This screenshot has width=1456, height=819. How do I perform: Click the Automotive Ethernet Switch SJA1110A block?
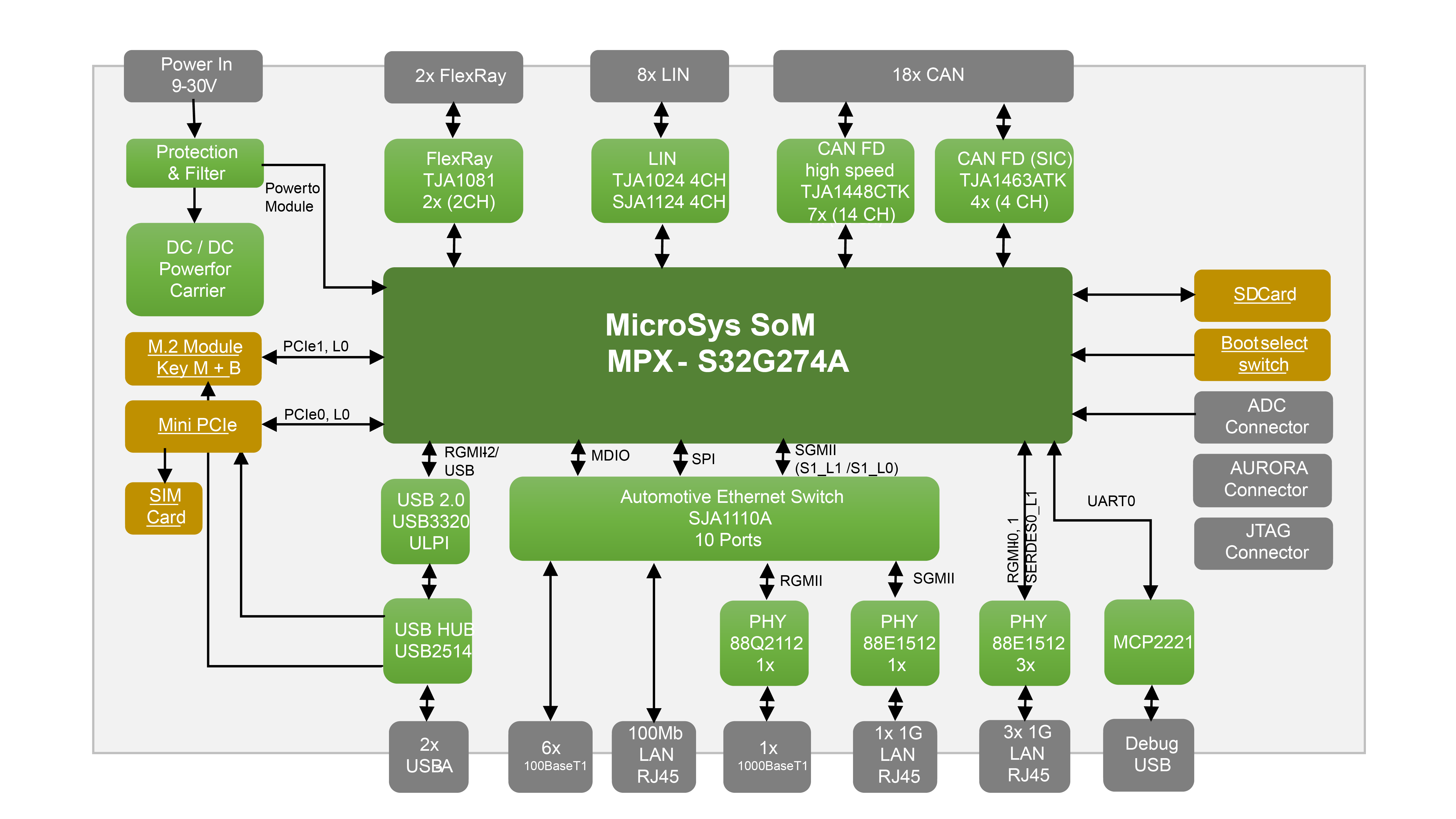point(724,518)
